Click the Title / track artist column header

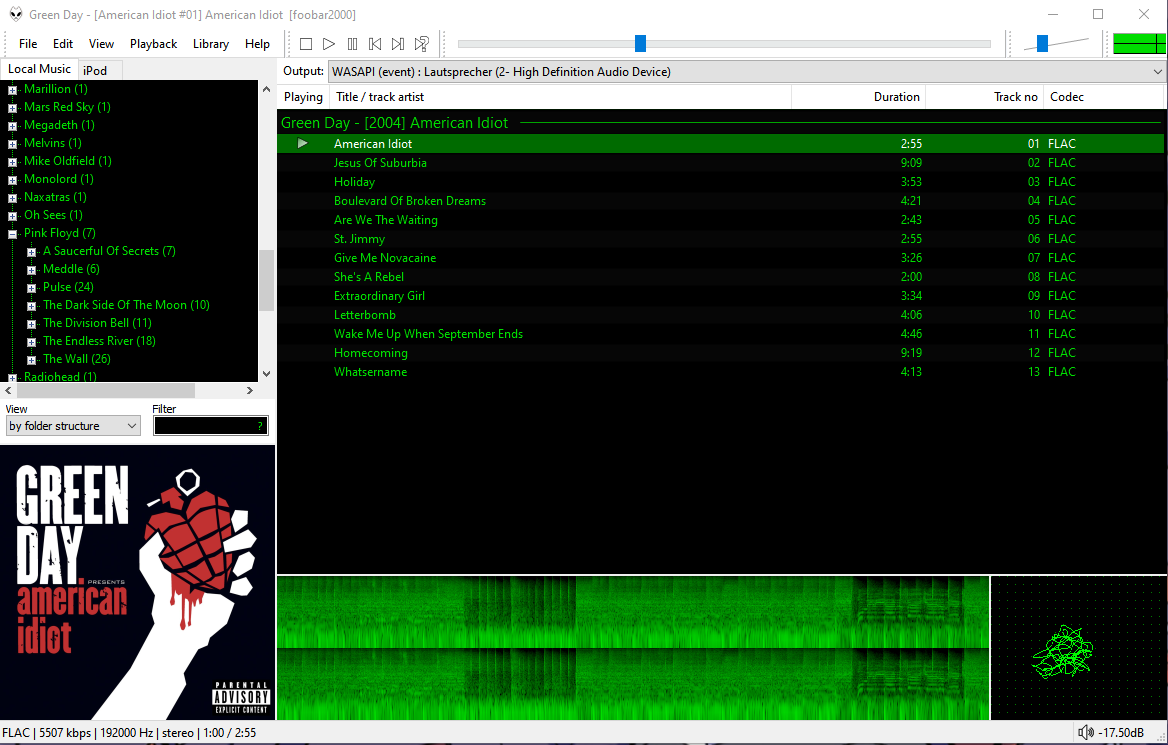pyautogui.click(x=560, y=97)
